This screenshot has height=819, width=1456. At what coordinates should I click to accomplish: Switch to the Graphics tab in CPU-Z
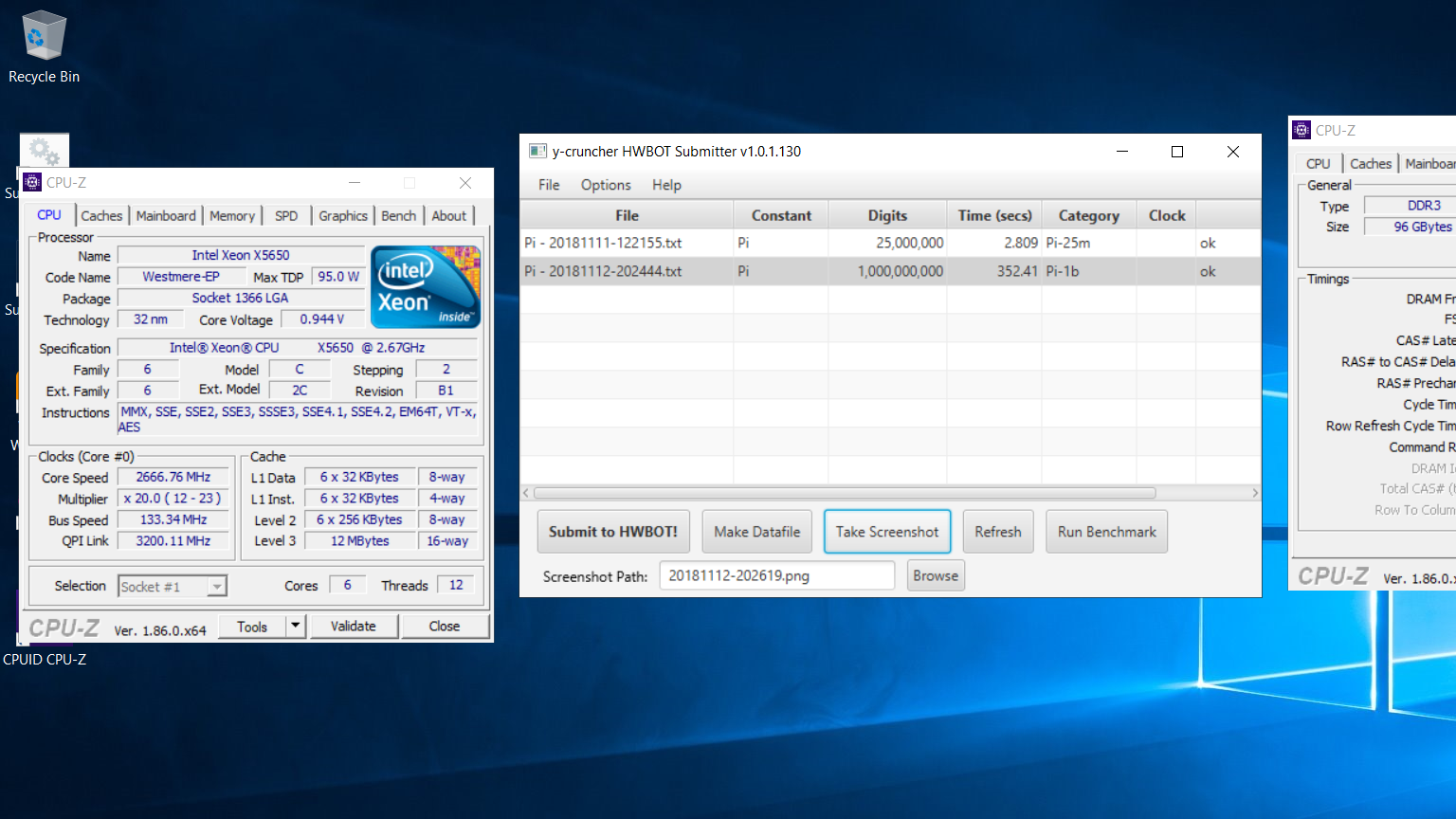click(343, 216)
